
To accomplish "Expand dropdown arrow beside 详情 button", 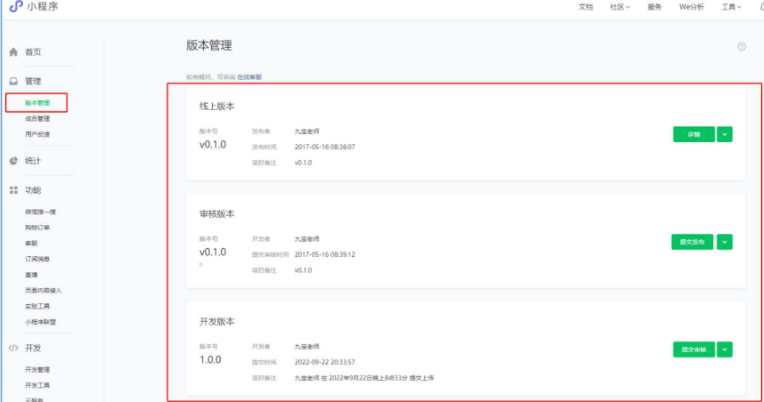I will click(x=725, y=134).
